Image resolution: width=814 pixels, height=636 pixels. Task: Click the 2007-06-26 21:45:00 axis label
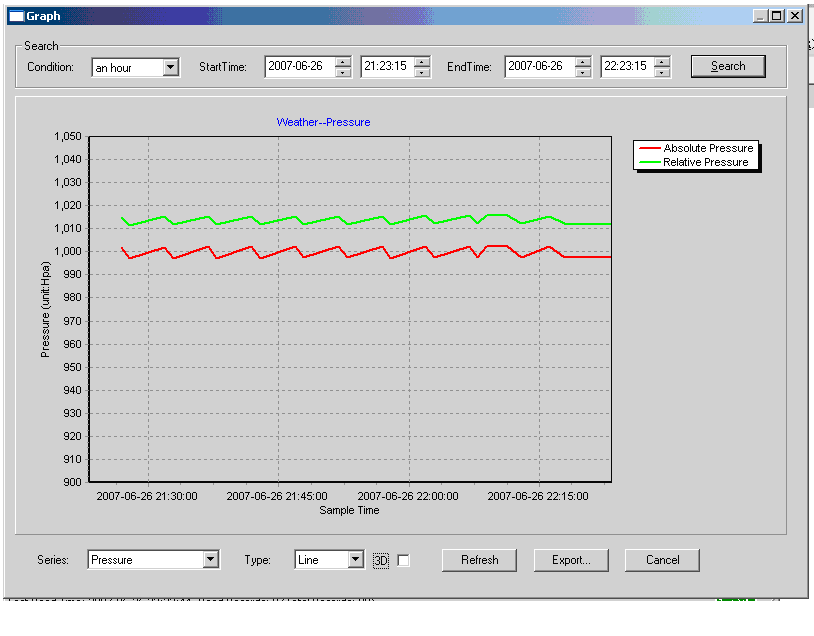pyautogui.click(x=277, y=496)
